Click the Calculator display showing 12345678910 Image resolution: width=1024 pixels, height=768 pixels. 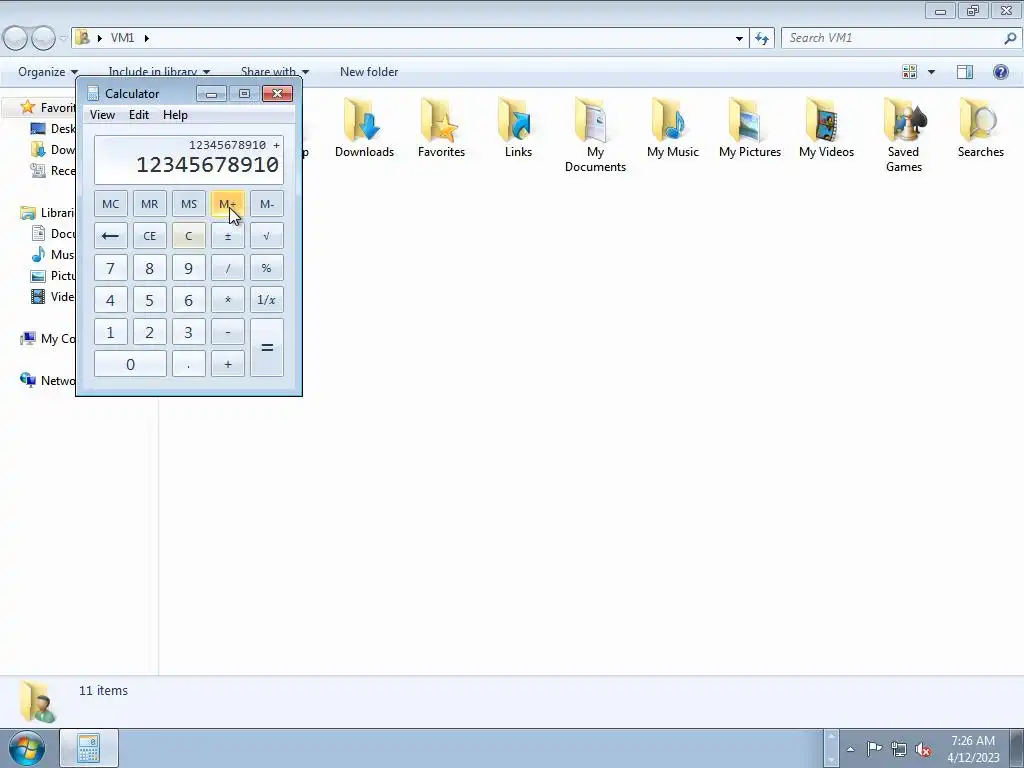click(x=189, y=160)
